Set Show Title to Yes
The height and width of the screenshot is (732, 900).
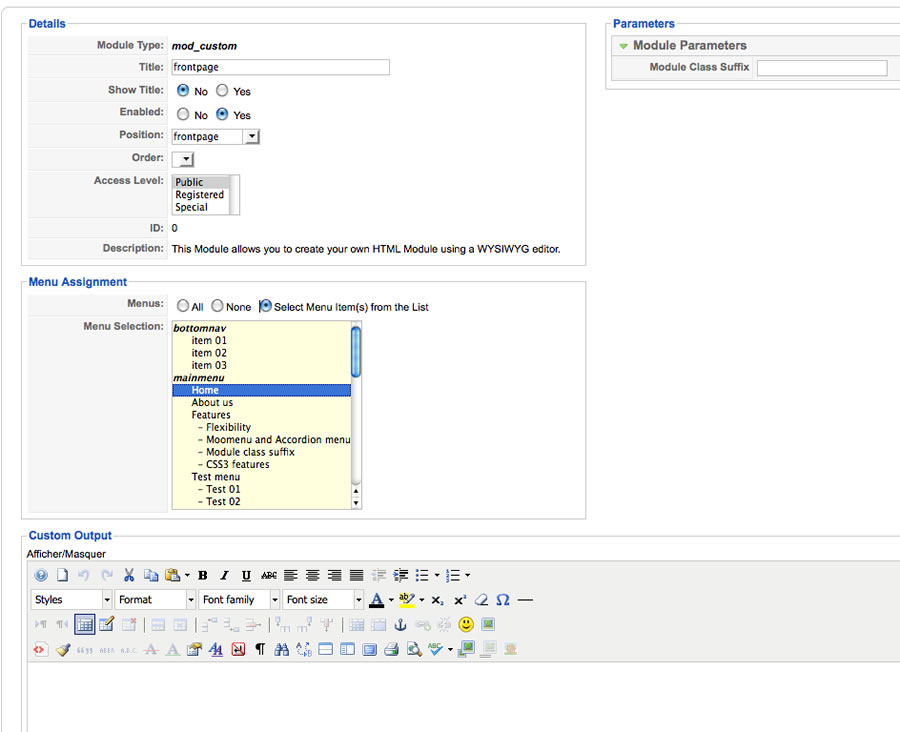[x=222, y=91]
